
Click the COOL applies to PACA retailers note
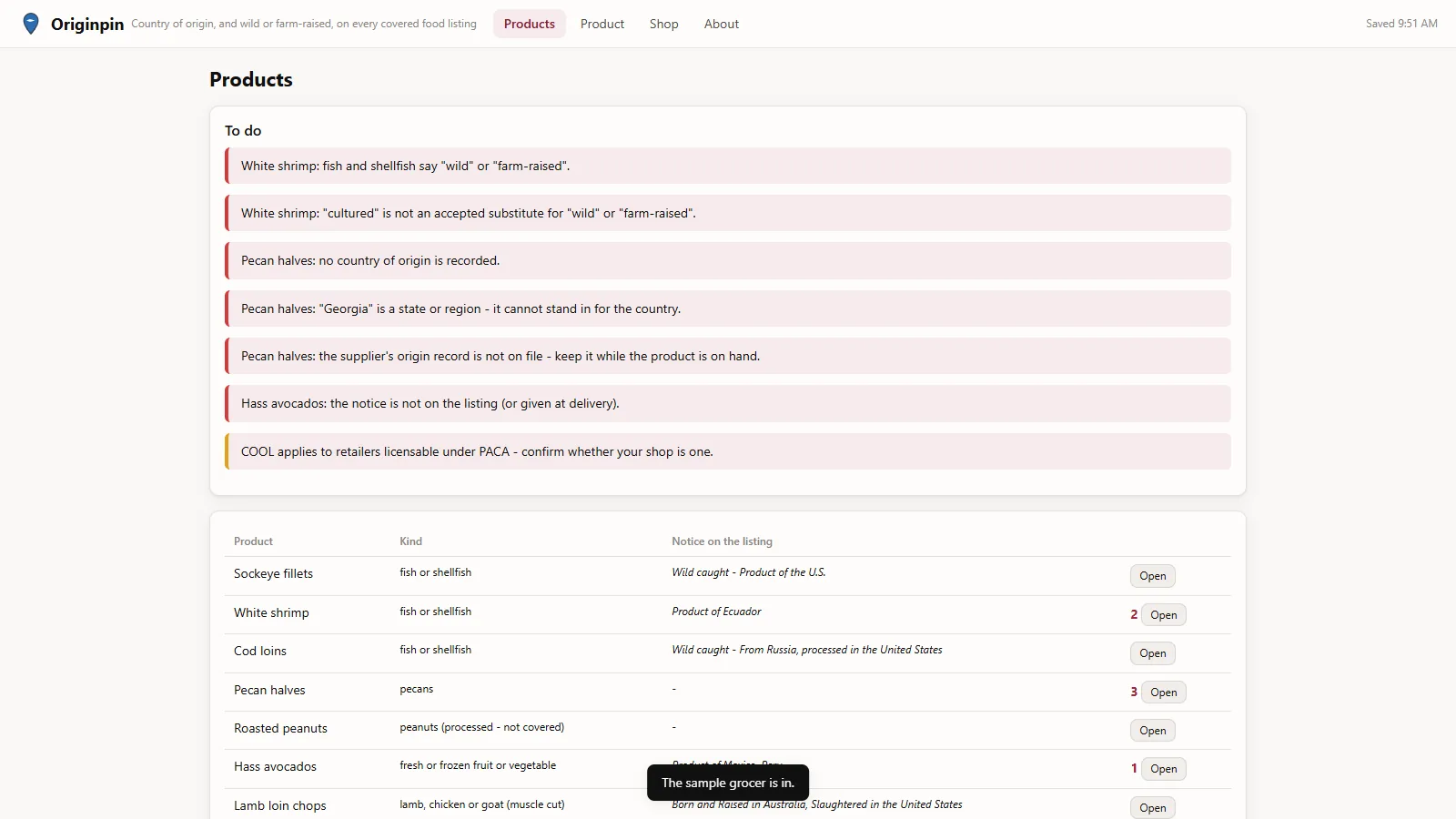[728, 451]
